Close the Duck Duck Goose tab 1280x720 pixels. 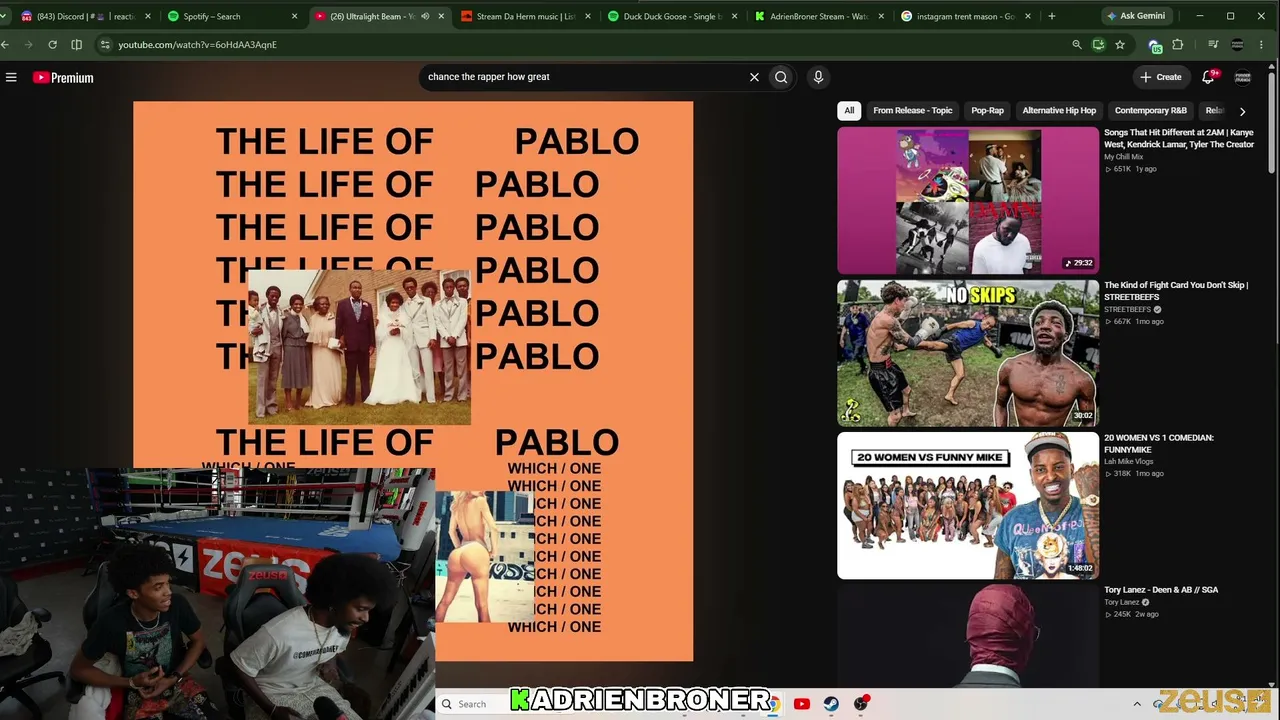tap(734, 16)
